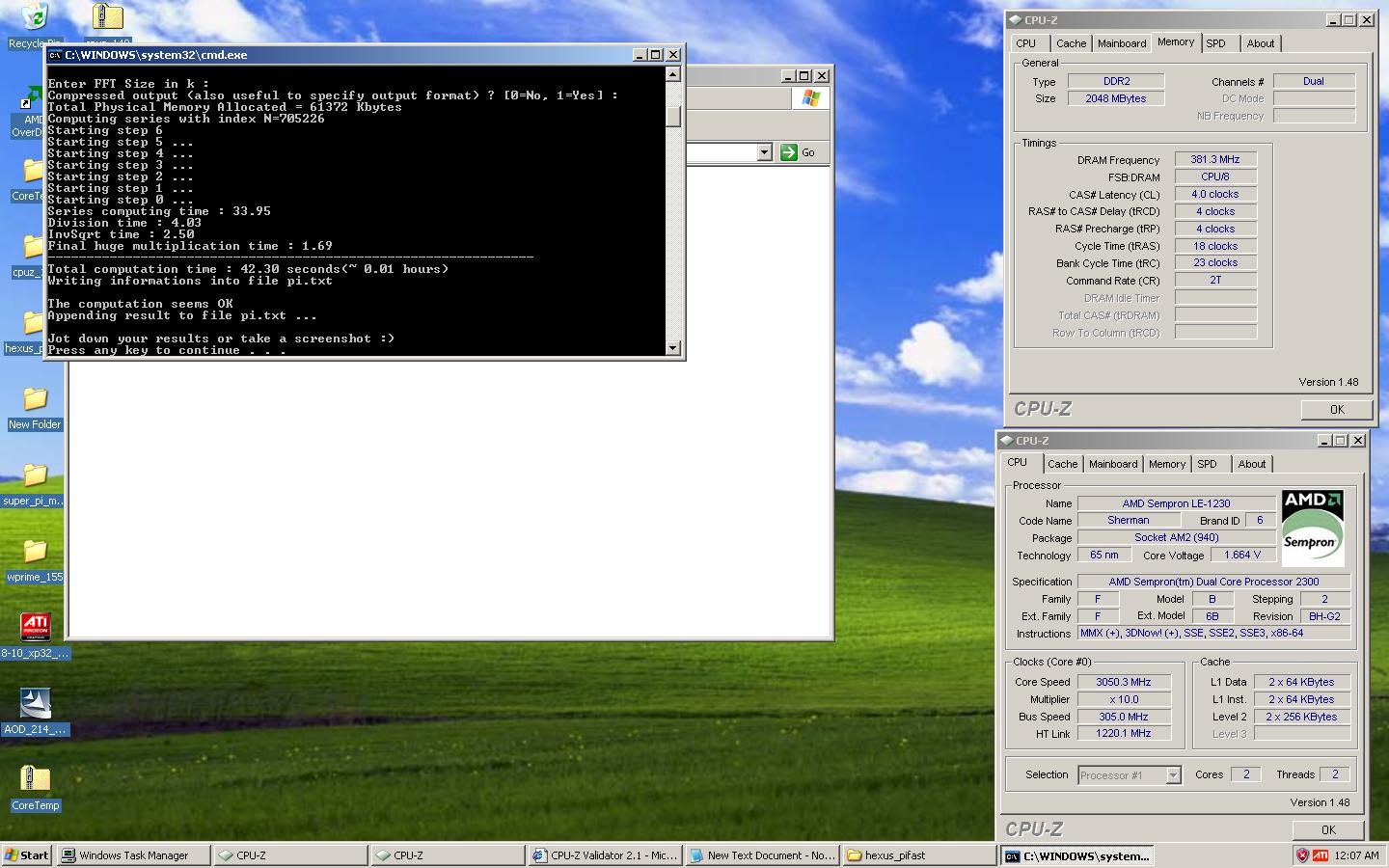Click the taskbar clock showing 12:07 AM
The height and width of the screenshot is (868, 1389).
tap(1355, 855)
